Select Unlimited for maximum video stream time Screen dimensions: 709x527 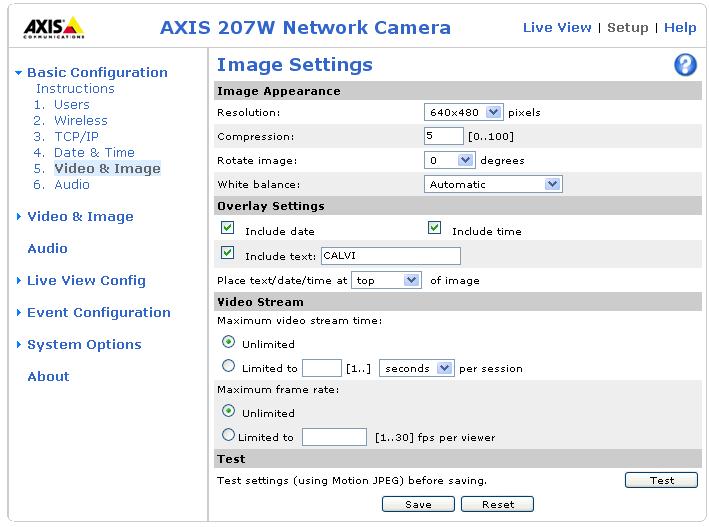tap(228, 342)
